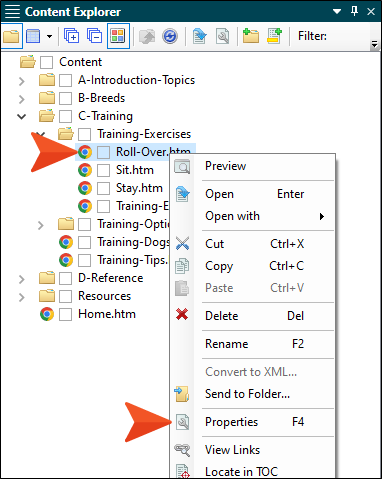Click the Properties wrench toolbar icon

click(222, 36)
